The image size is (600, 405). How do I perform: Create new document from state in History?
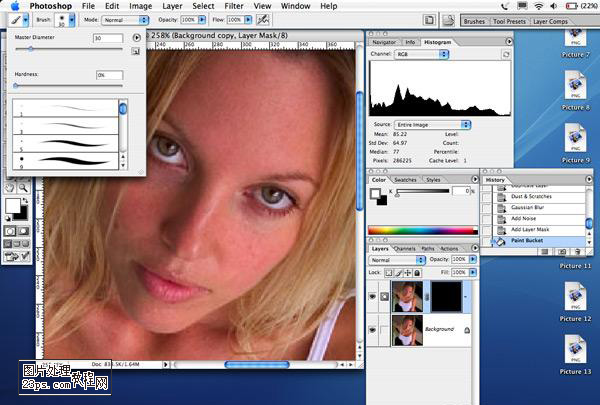click(545, 251)
